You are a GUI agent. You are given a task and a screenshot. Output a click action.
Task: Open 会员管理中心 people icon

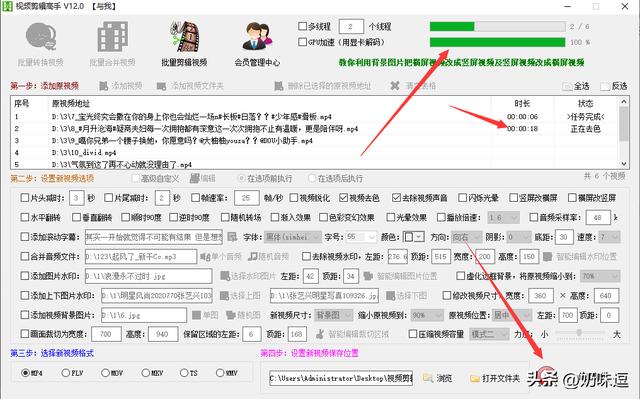257,37
